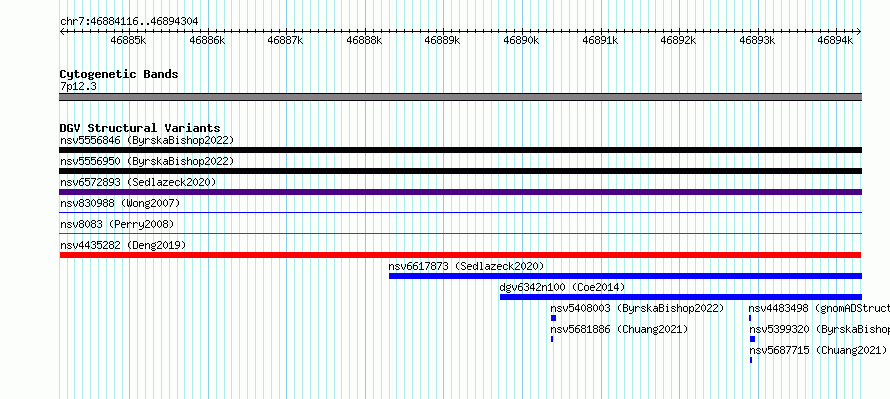Click the 46889k ruler tick label
The height and width of the screenshot is (399, 890).
point(443,40)
